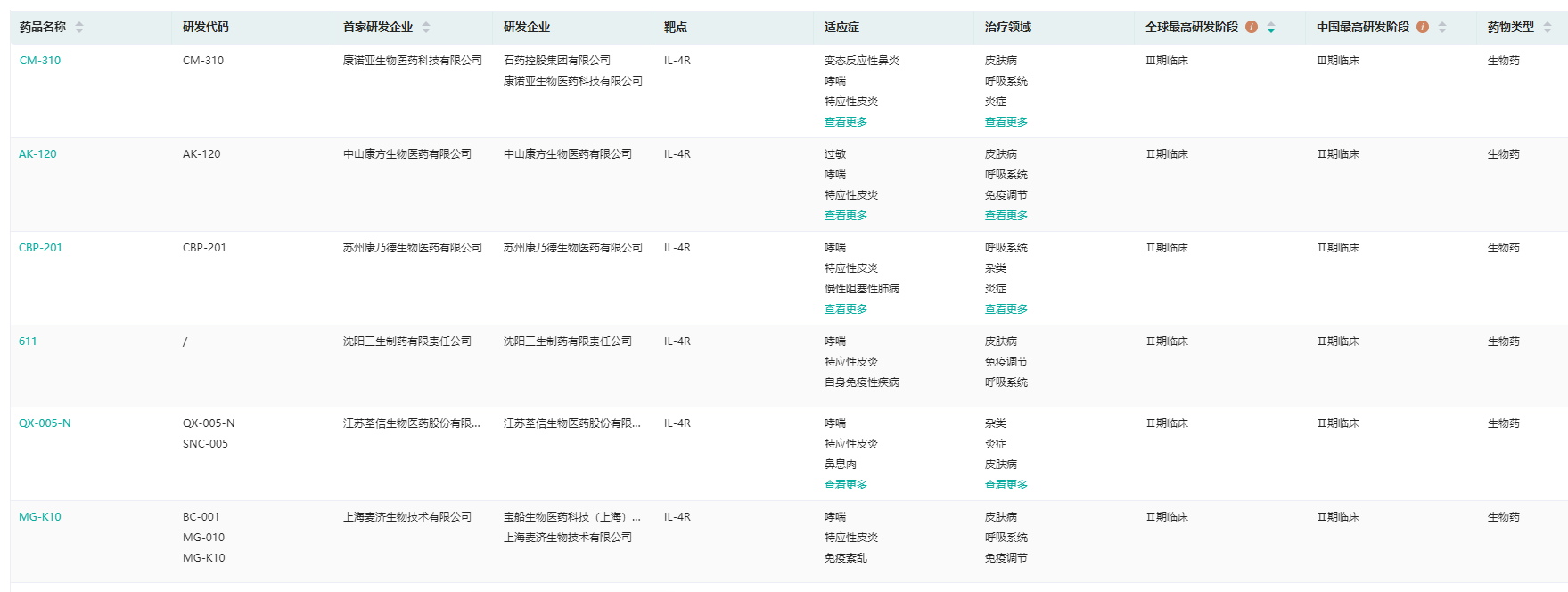Image resolution: width=1568 pixels, height=592 pixels.
Task: Expand 查看更多 in AK-120 治疗领域 cell
Action: click(x=1006, y=216)
